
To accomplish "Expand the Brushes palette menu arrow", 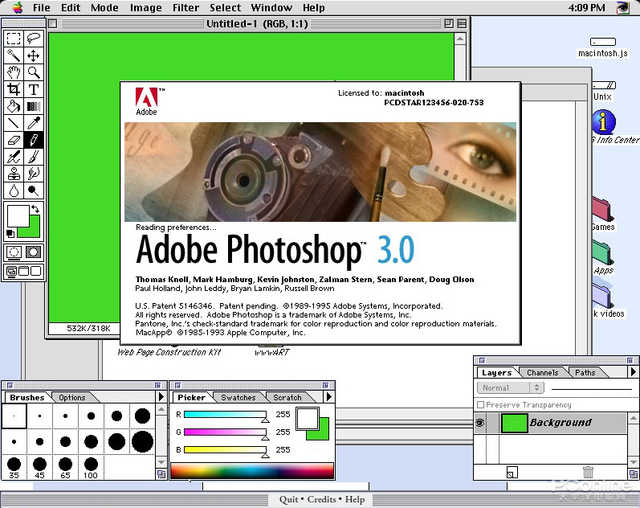I will click(x=161, y=397).
